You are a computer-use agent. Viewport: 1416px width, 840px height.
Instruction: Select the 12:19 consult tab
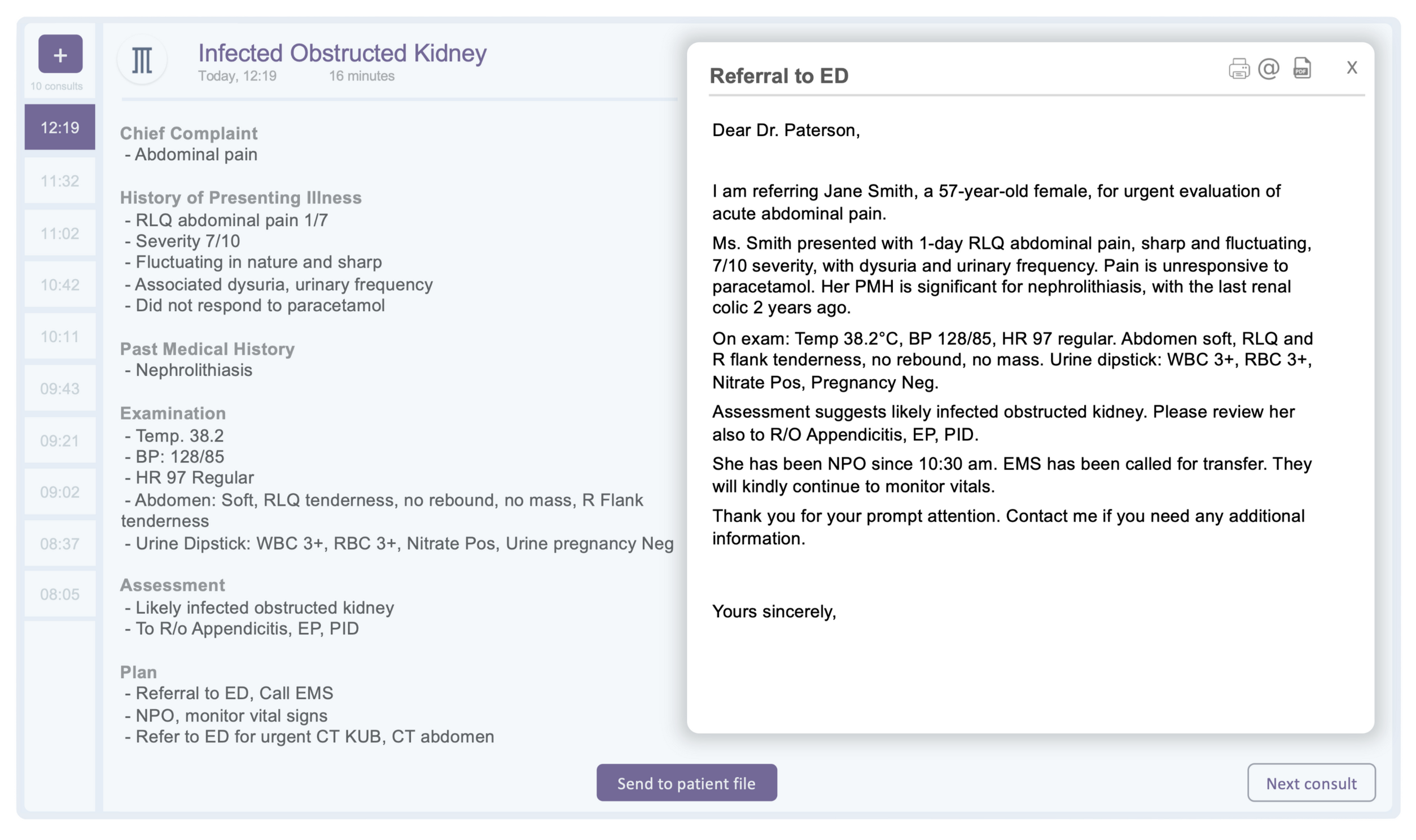point(60,127)
